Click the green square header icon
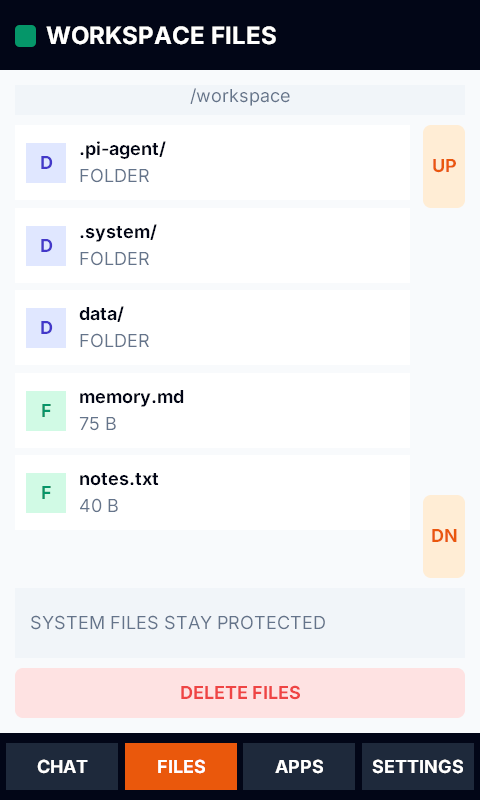This screenshot has height=800, width=480. (26, 36)
